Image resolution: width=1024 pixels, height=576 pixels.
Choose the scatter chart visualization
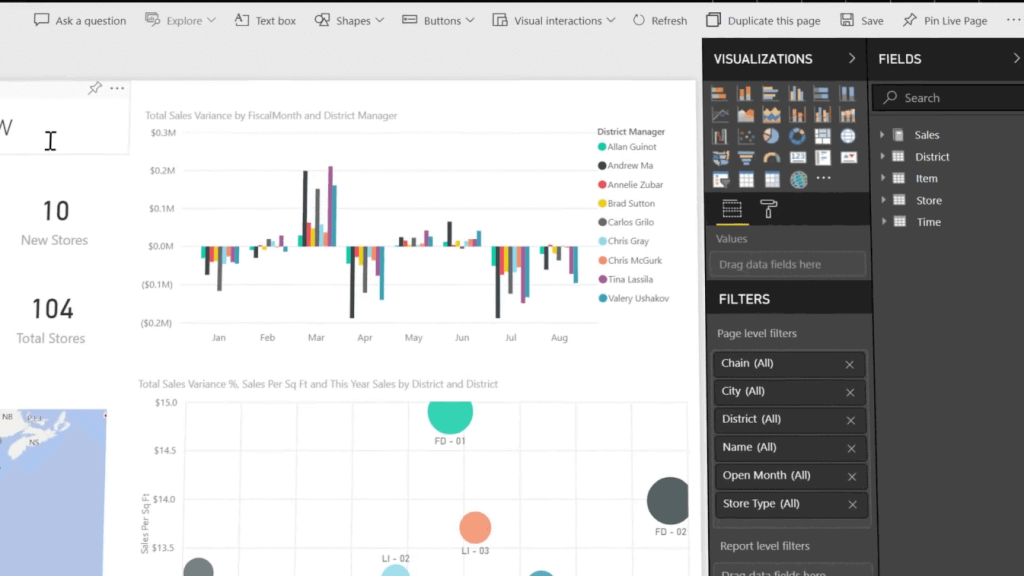[745, 135]
